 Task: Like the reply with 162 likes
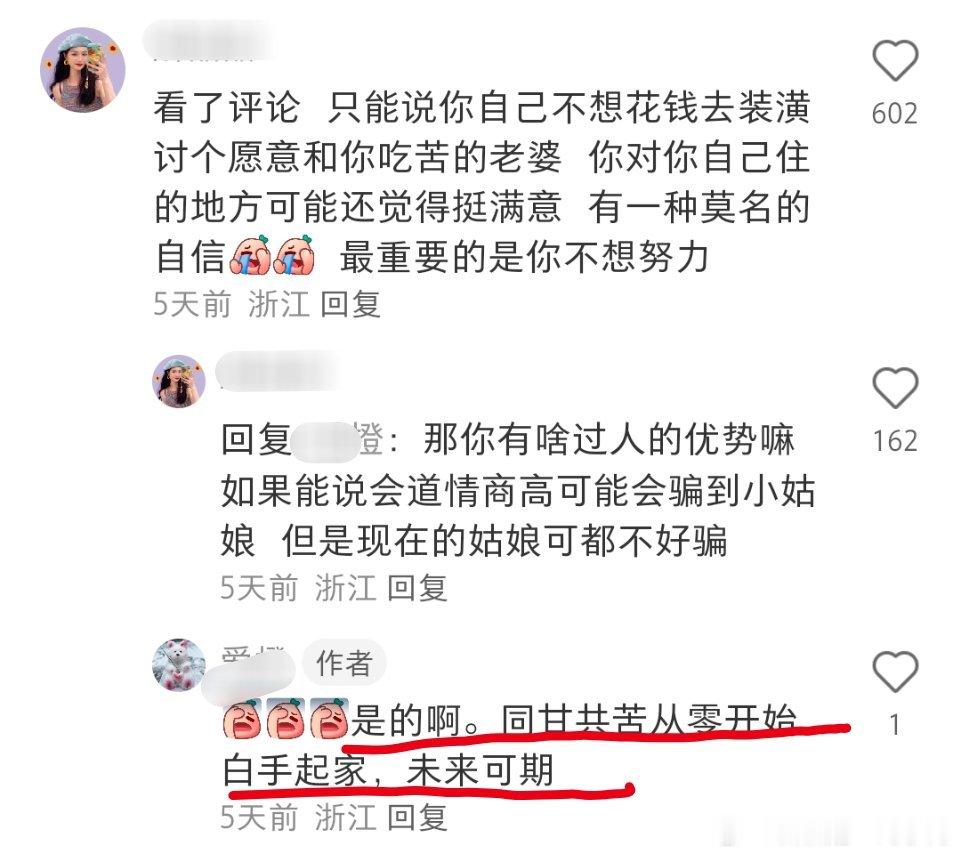(x=895, y=388)
